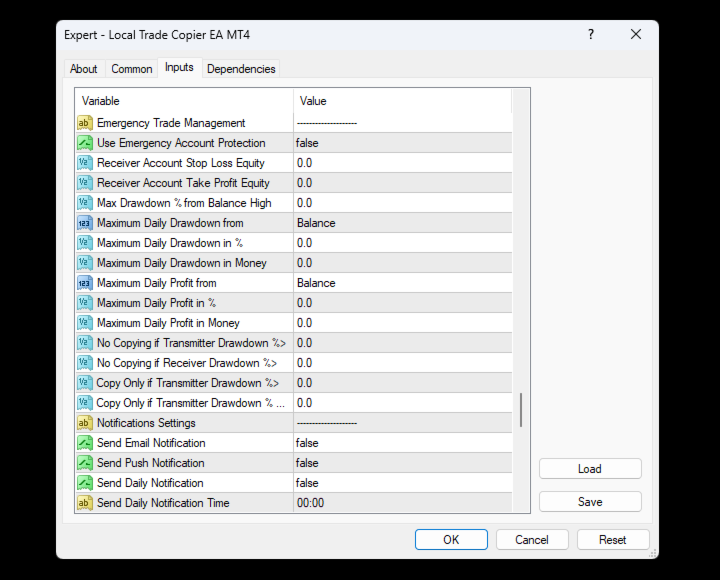The height and width of the screenshot is (580, 720).
Task: Click the icon beside No Copying if Transmitter Drawdown
Action: tap(84, 343)
